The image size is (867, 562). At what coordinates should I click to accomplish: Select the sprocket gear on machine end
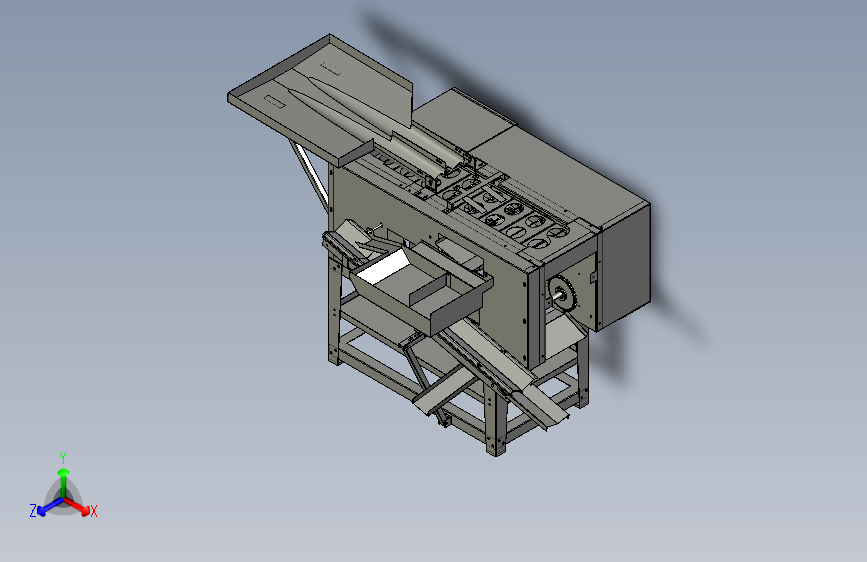point(562,294)
